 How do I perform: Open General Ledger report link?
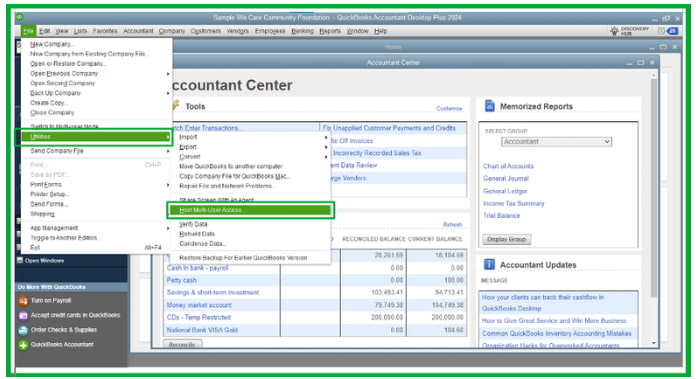point(505,191)
